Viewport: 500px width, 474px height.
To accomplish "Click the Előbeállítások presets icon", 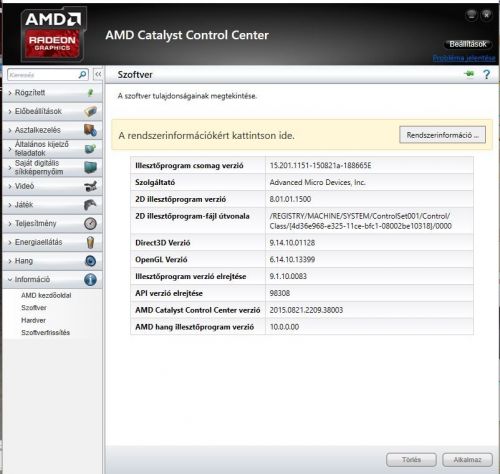I will click(90, 111).
